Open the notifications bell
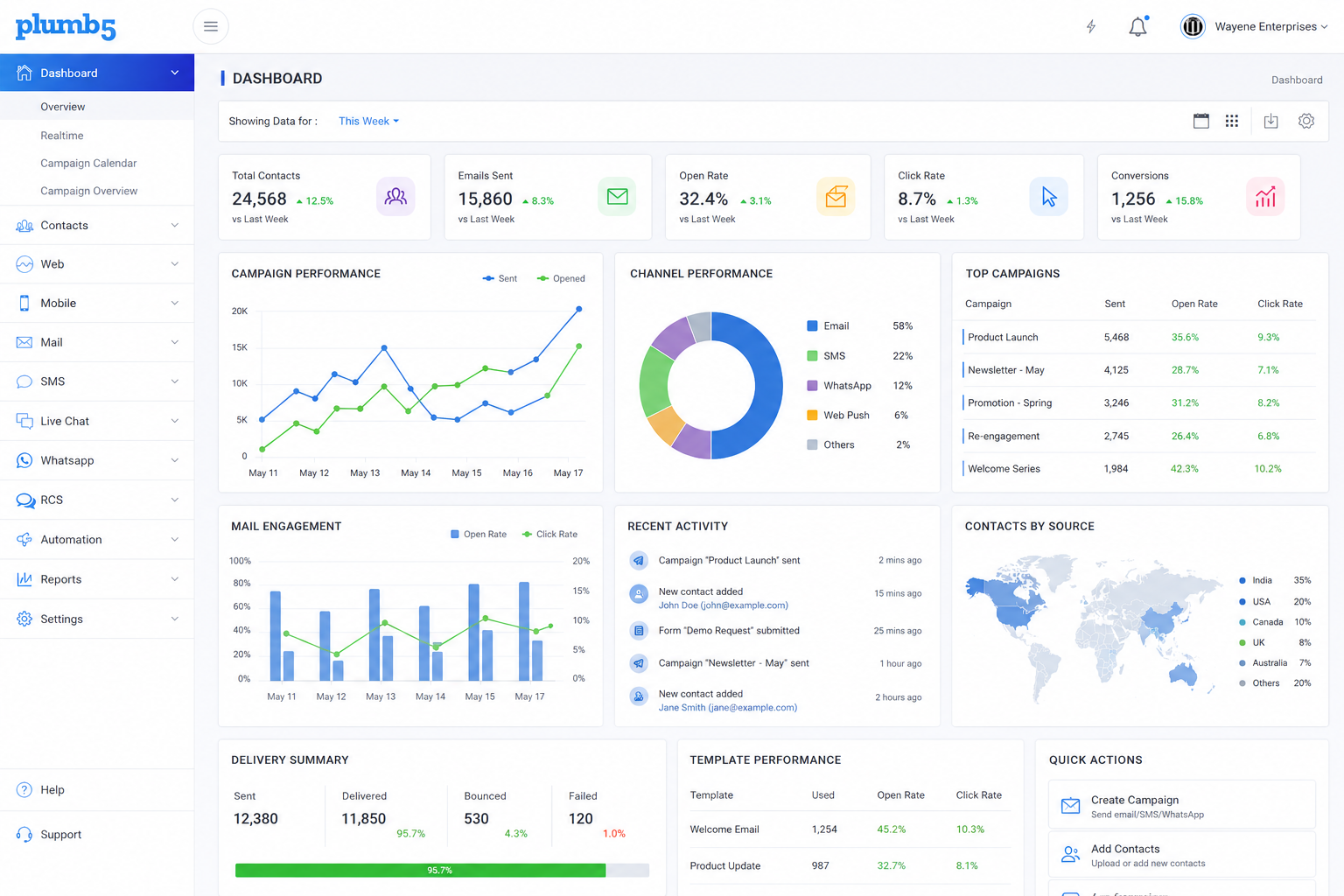The height and width of the screenshot is (896, 1344). tap(1137, 26)
